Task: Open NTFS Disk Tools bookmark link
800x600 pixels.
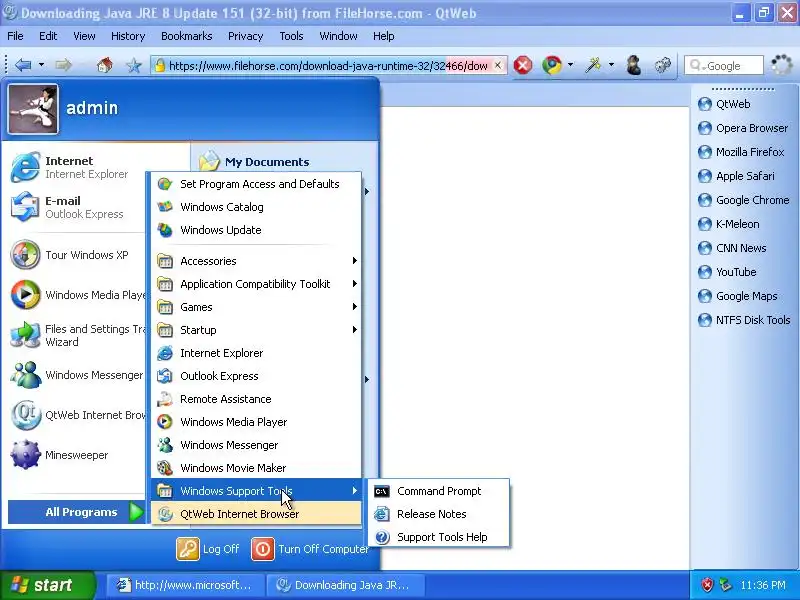Action: coord(744,320)
